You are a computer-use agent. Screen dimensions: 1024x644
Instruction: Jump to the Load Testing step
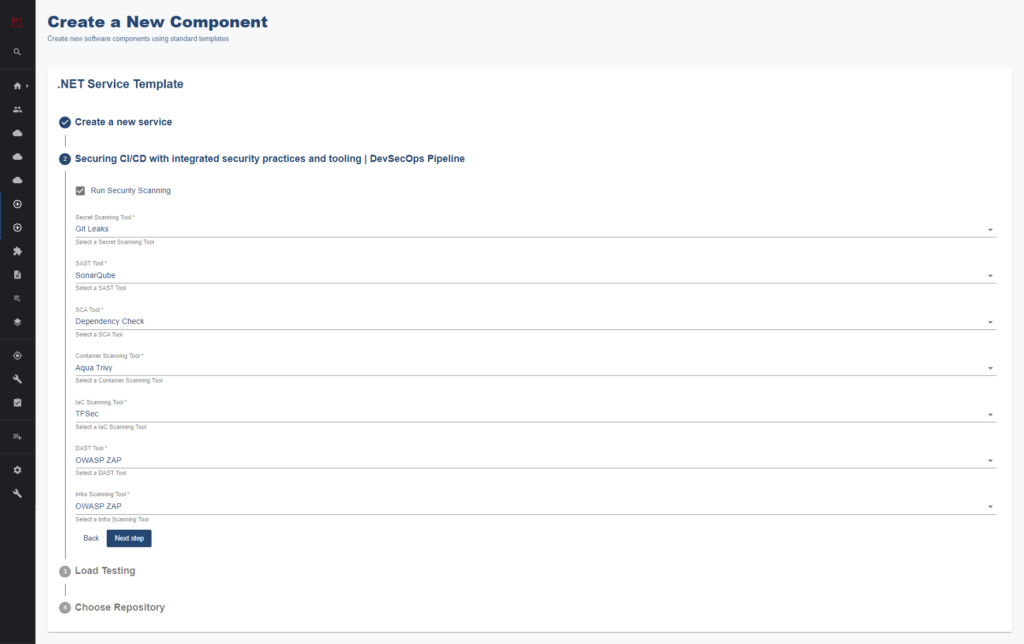tap(104, 571)
